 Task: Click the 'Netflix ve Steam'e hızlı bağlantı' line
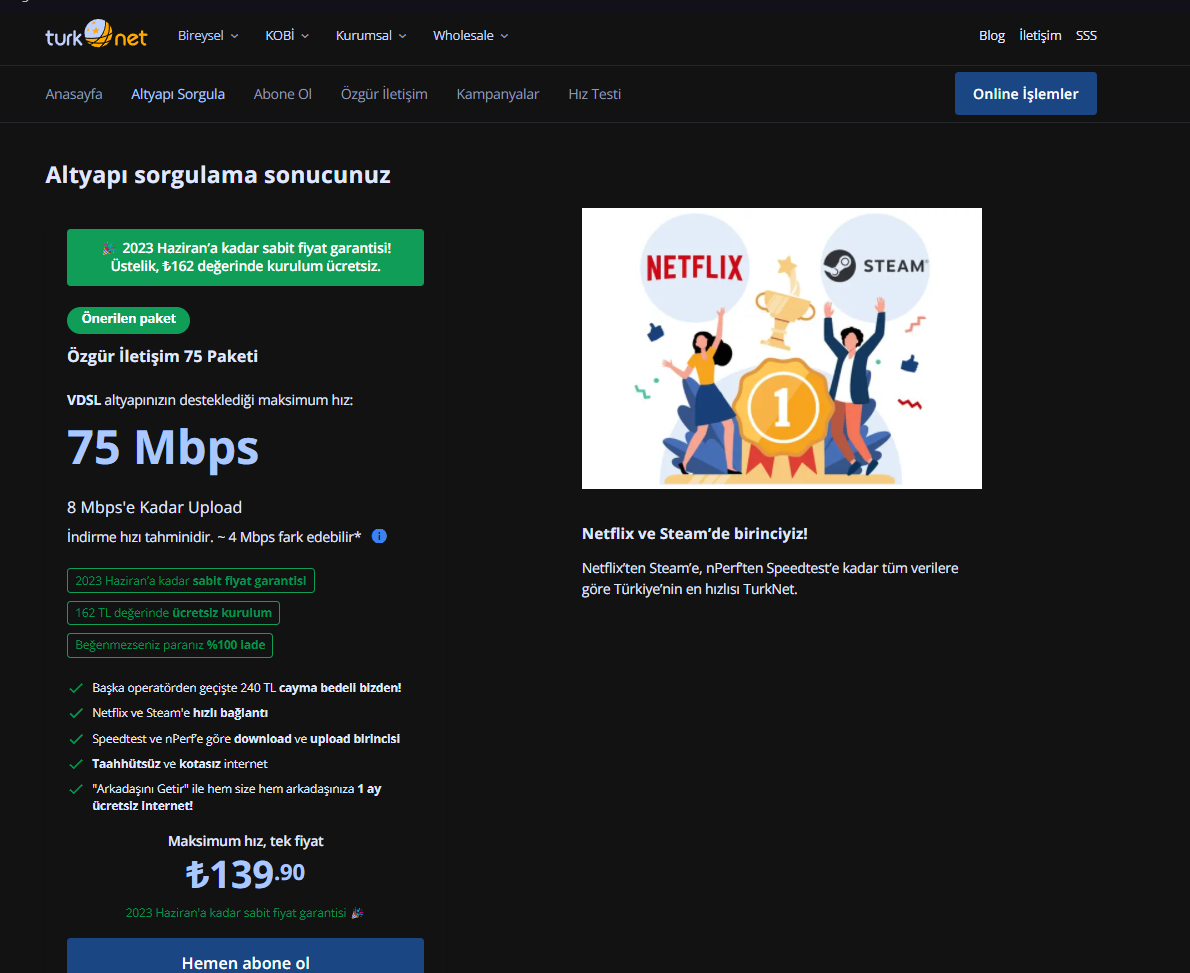point(180,713)
